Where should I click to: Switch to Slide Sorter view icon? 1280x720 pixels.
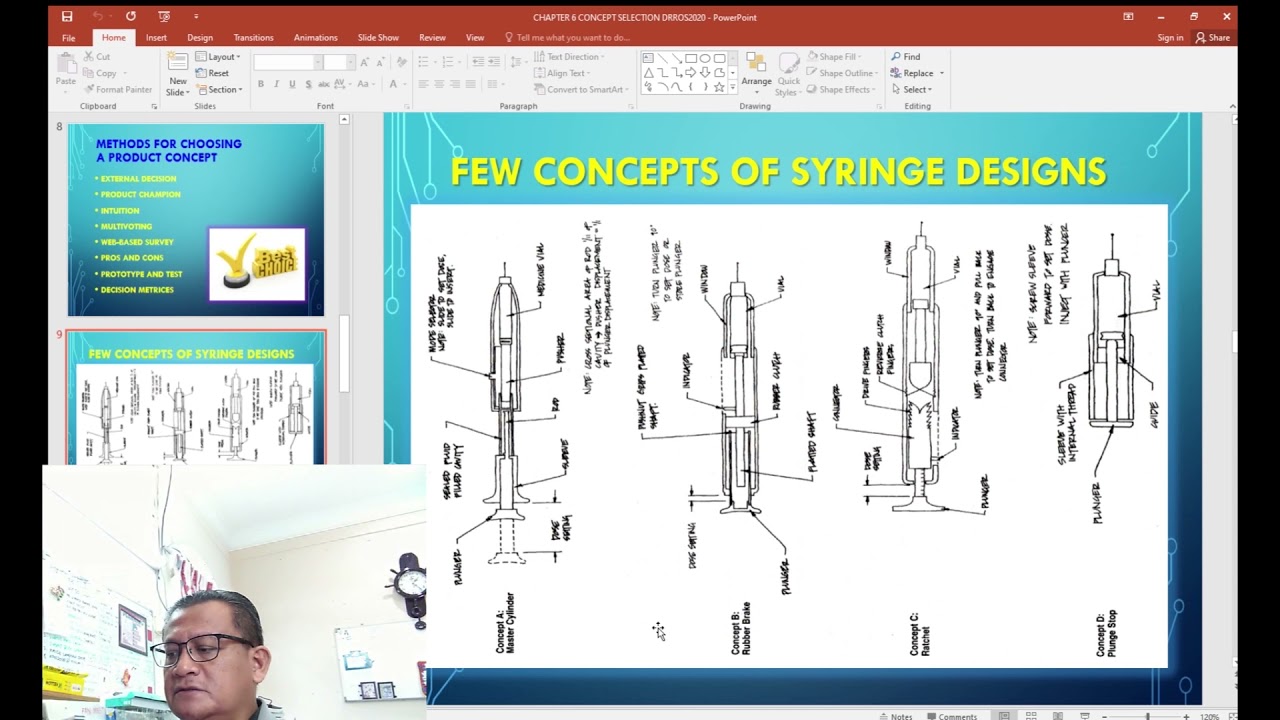point(1031,716)
